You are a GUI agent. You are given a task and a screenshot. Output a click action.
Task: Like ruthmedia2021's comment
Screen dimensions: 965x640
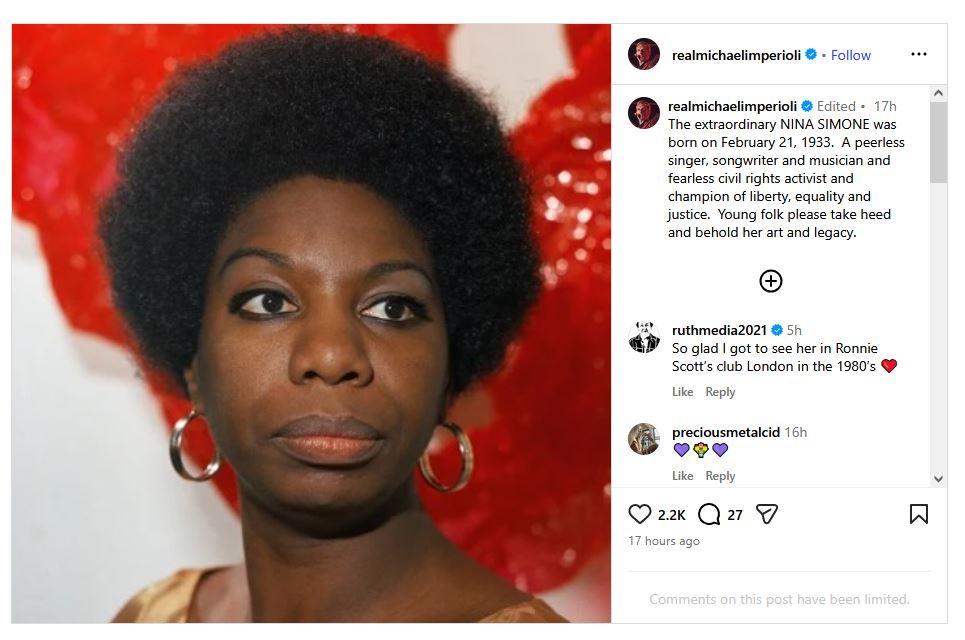click(683, 392)
